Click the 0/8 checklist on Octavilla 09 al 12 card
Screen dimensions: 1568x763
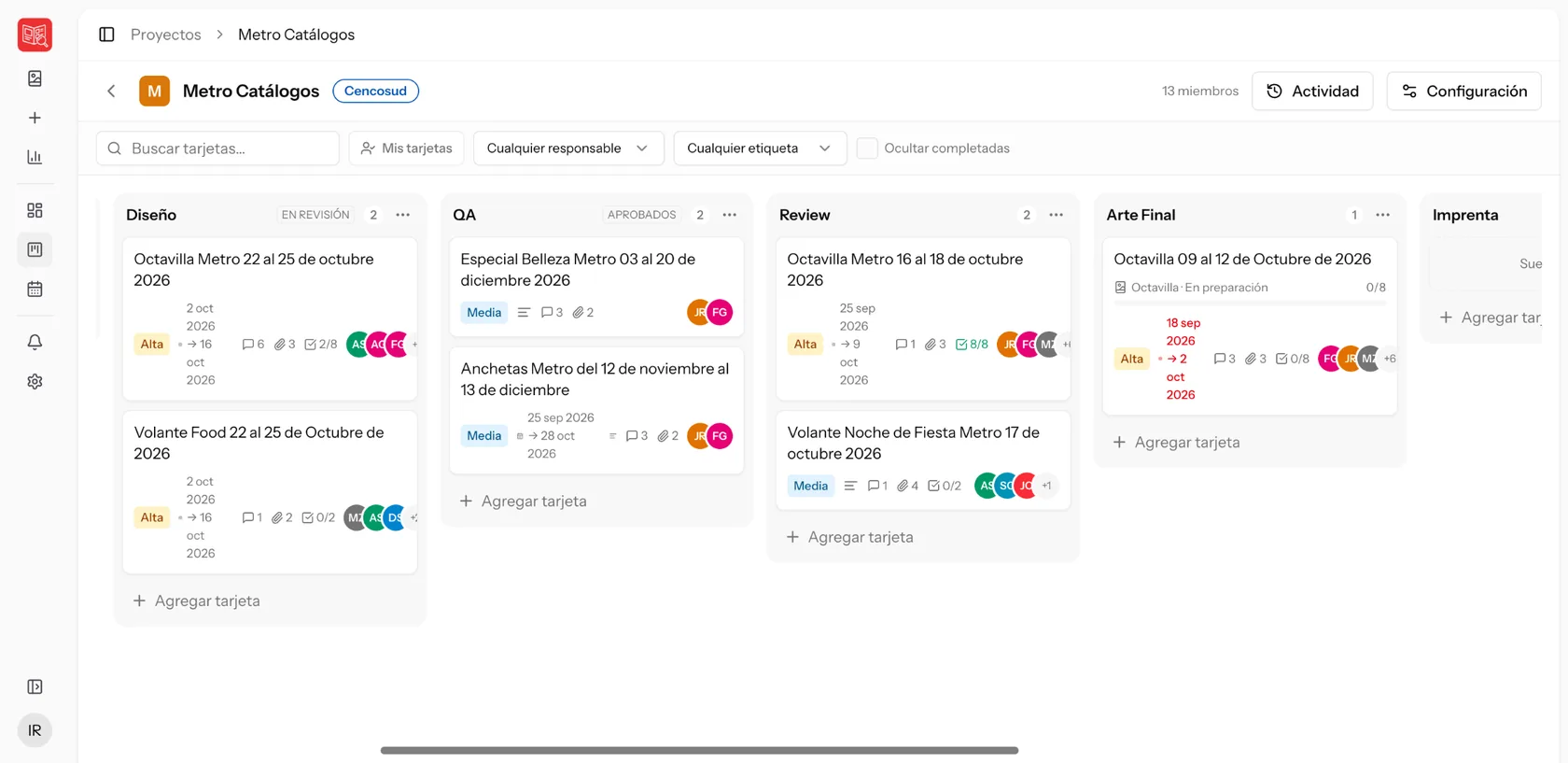(1293, 359)
